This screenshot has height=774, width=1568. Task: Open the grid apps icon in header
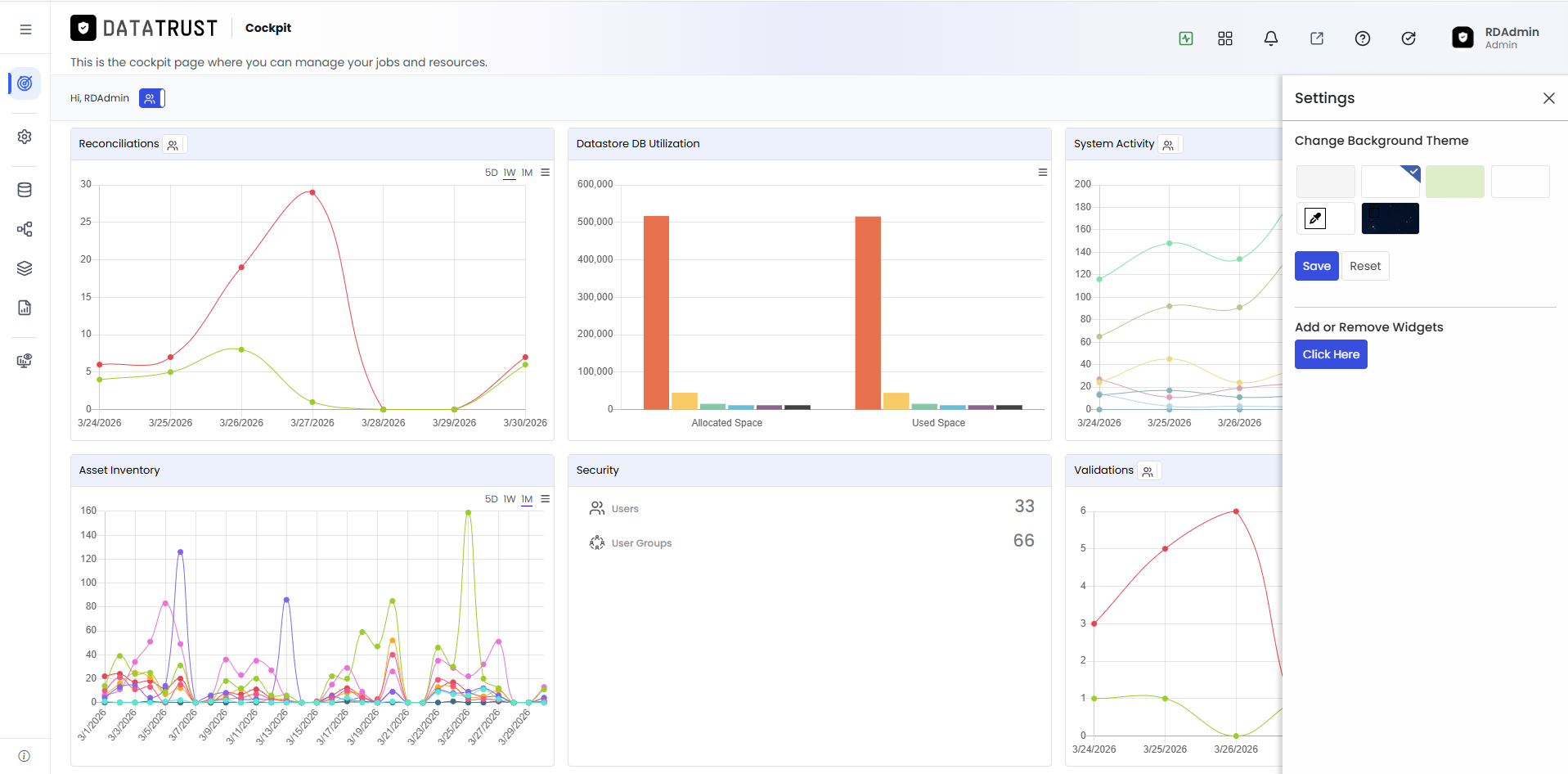tap(1224, 38)
